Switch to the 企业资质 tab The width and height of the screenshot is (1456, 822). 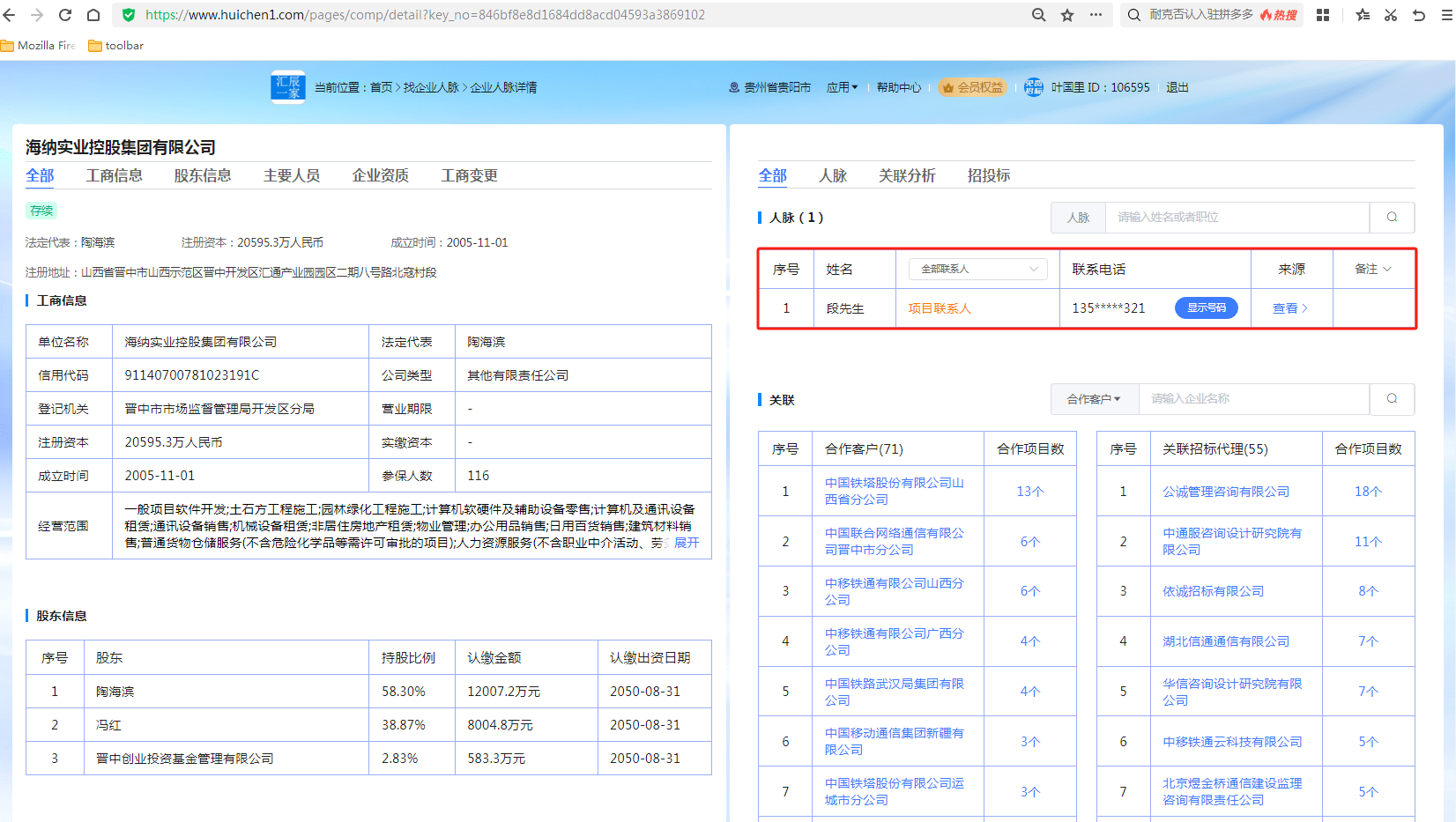point(381,175)
